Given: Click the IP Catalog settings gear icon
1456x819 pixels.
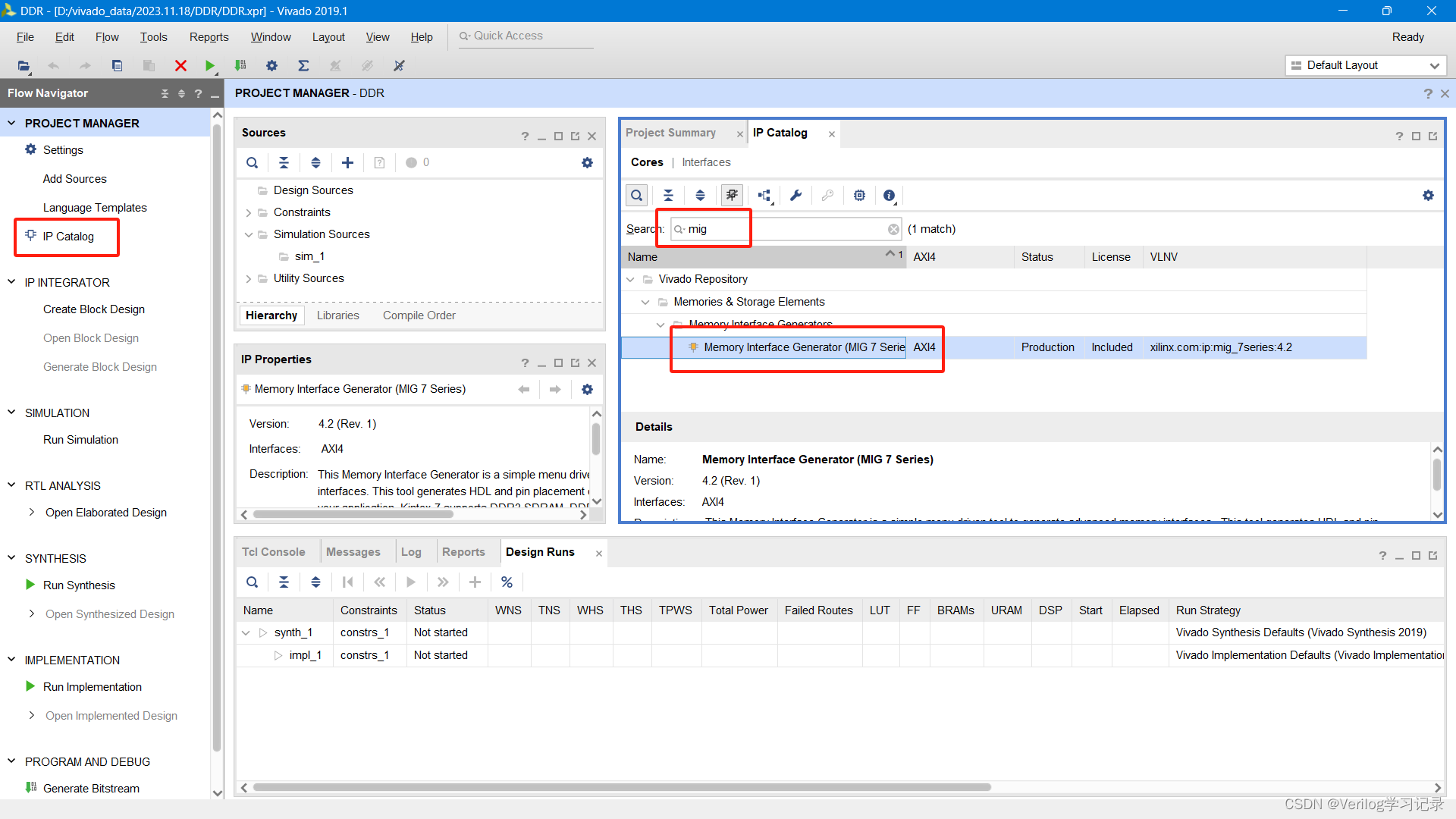Looking at the screenshot, I should pyautogui.click(x=1428, y=196).
